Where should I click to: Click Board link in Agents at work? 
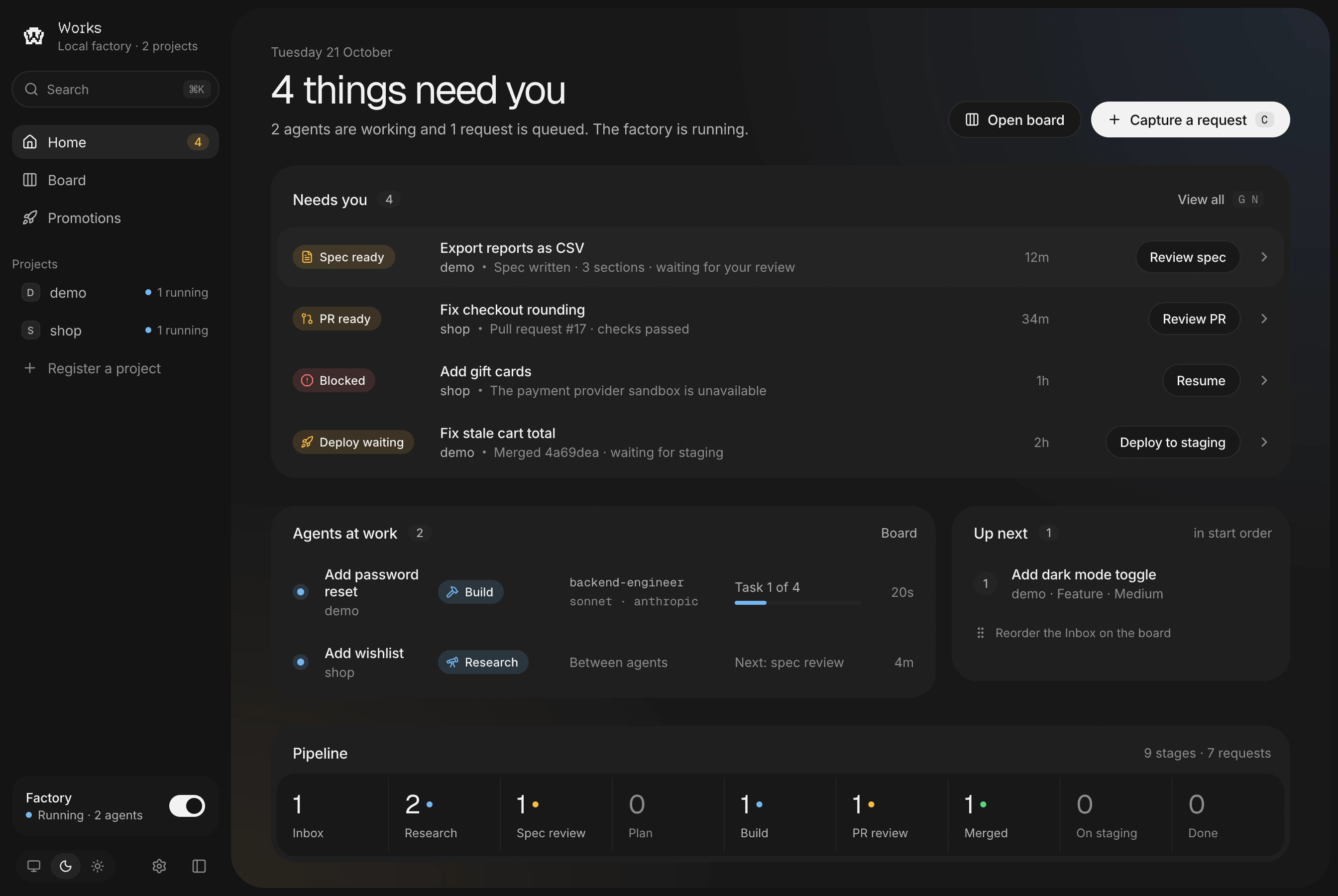coord(898,533)
